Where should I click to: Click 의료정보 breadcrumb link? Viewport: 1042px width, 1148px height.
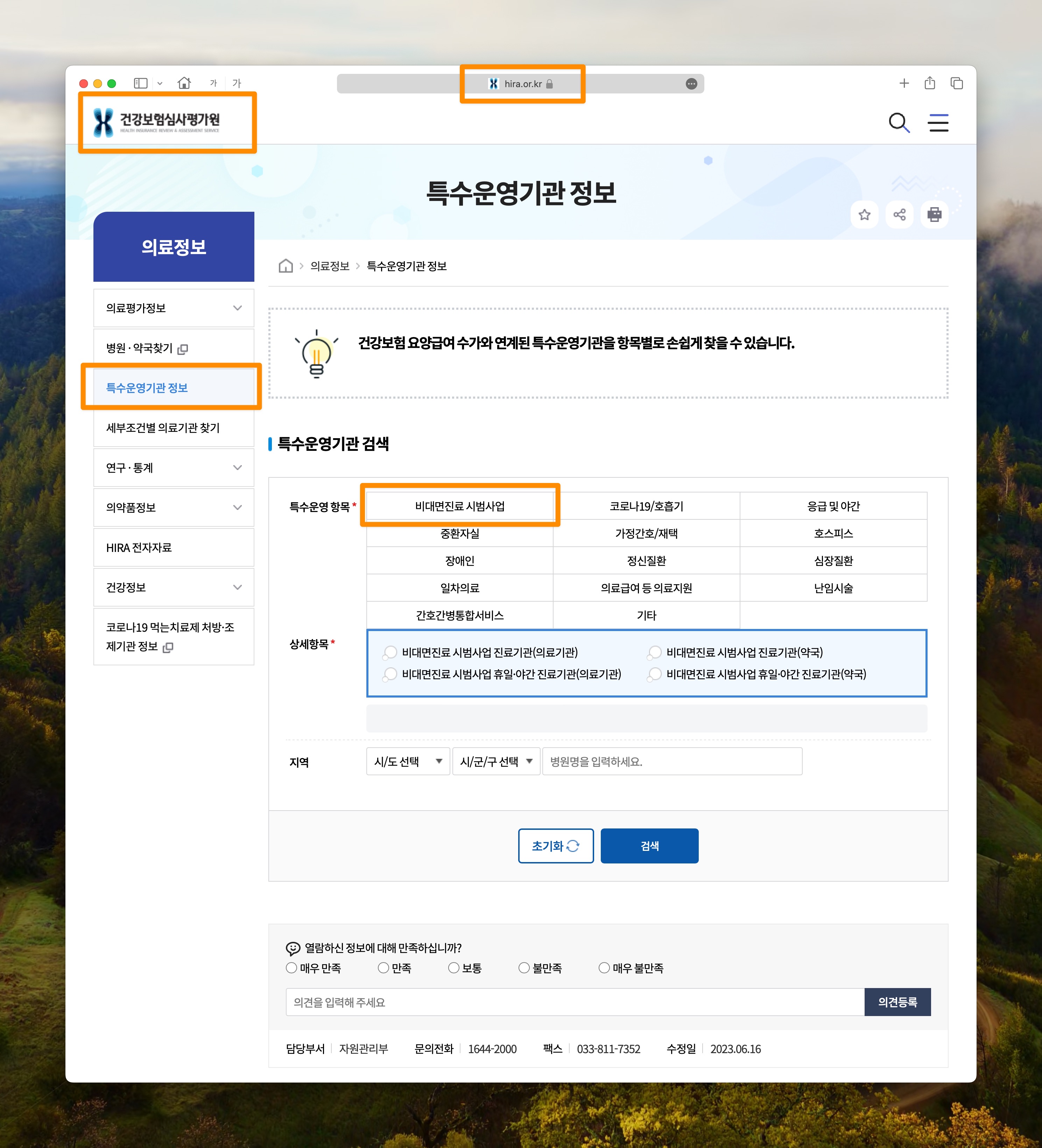tap(330, 266)
